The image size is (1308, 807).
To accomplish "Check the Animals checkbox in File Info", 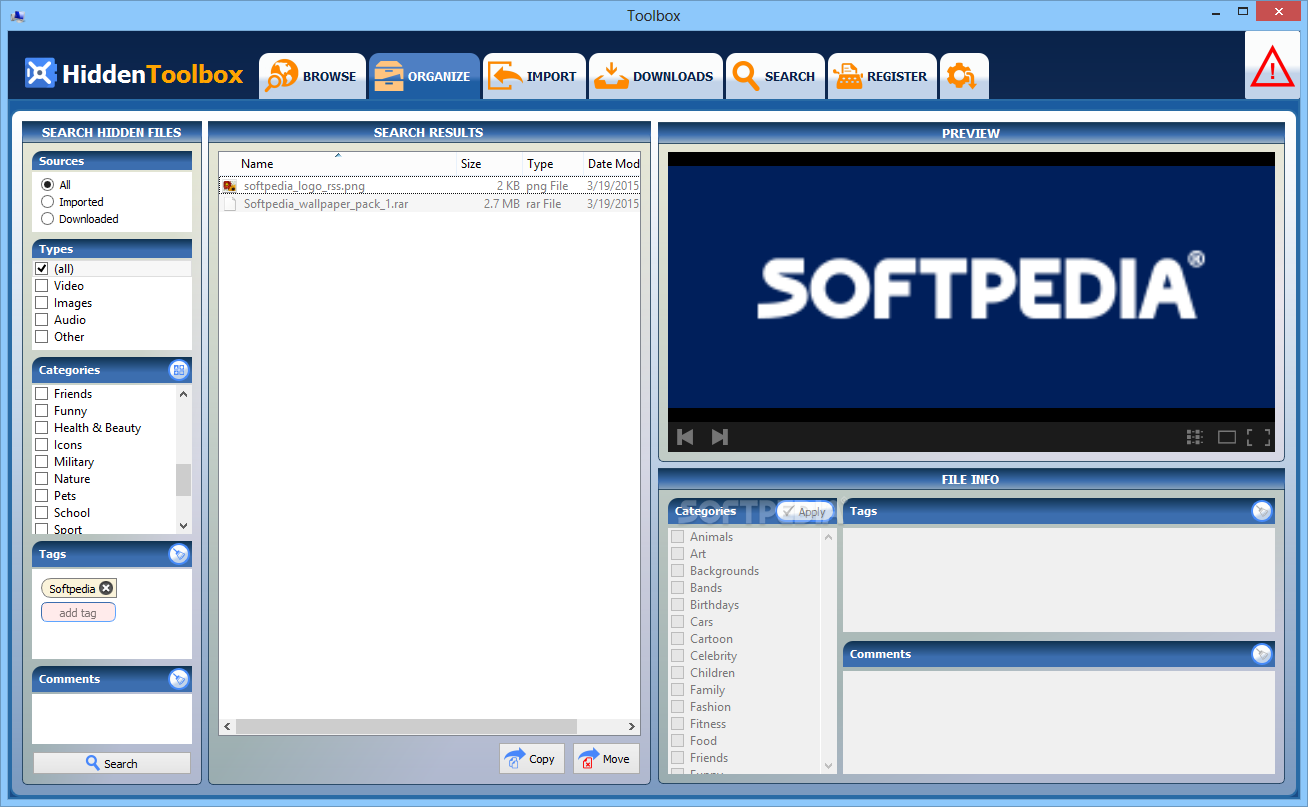I will coord(678,536).
